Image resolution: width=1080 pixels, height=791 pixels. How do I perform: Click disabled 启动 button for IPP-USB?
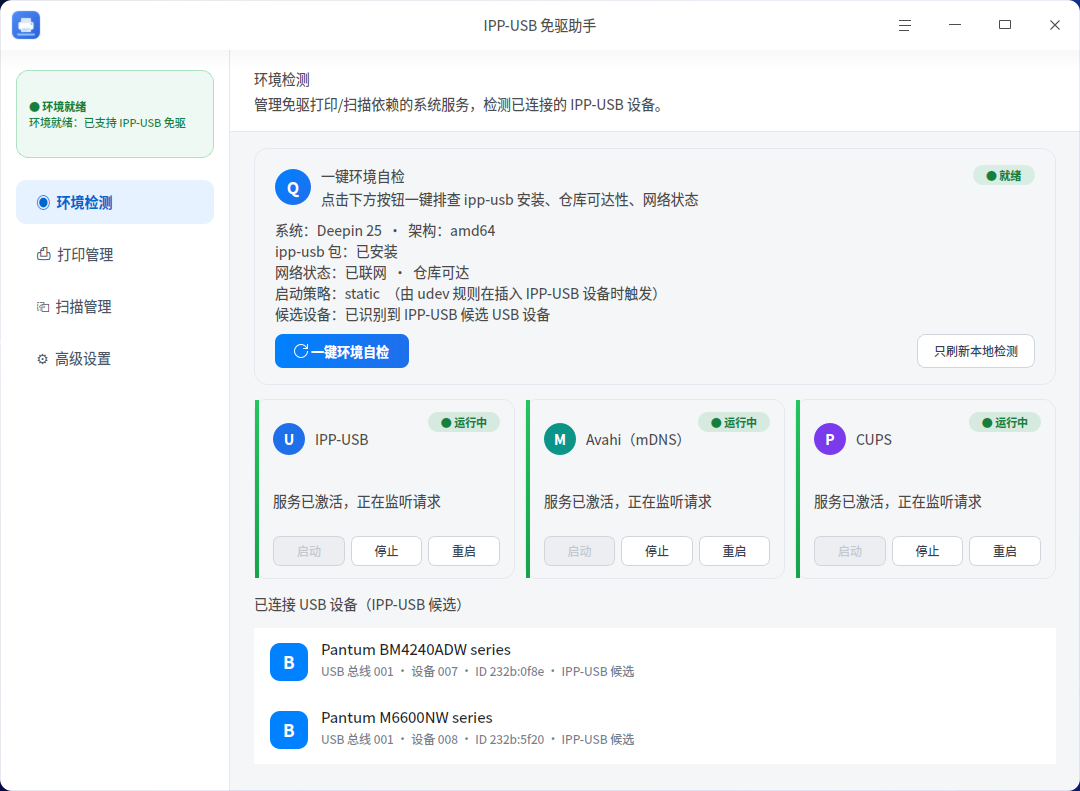(309, 551)
